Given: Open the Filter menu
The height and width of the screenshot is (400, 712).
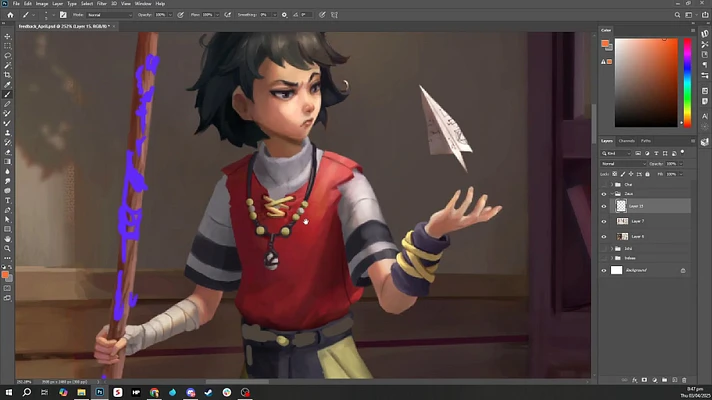Looking at the screenshot, I should tap(102, 4).
